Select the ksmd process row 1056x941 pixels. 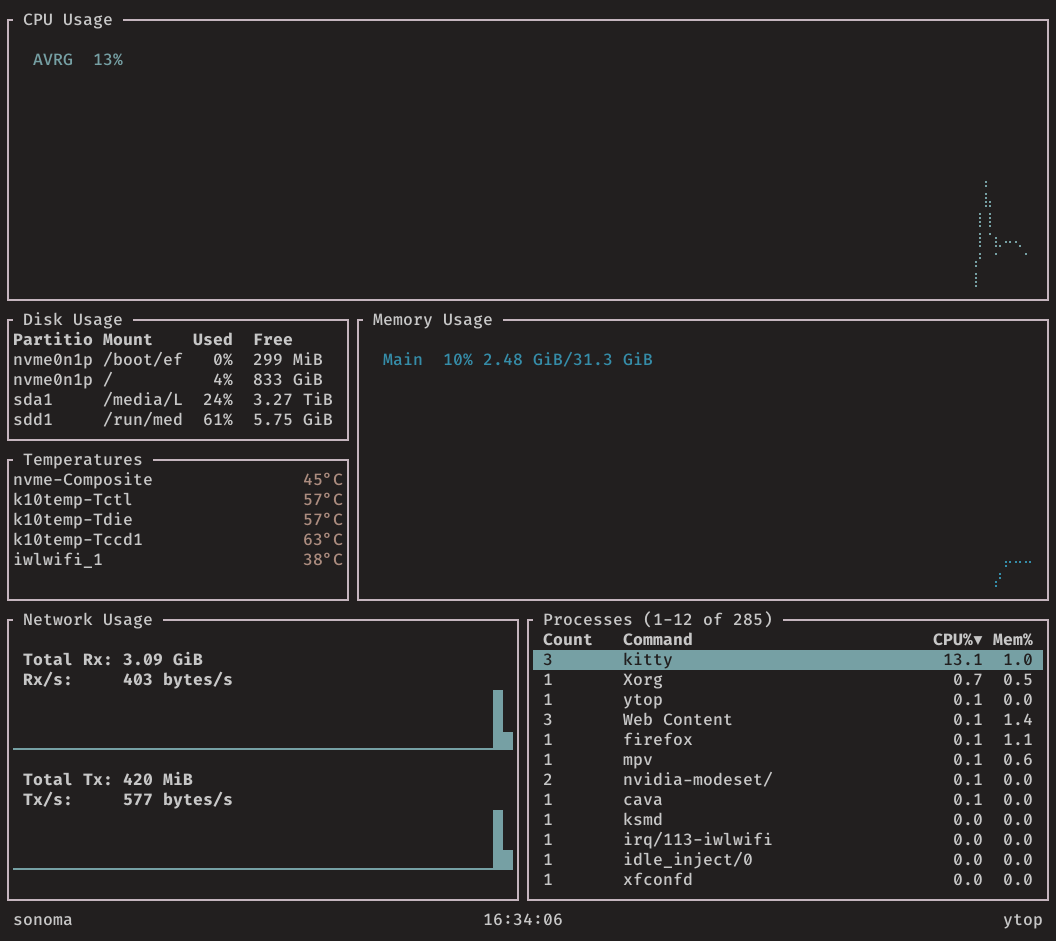click(788, 820)
